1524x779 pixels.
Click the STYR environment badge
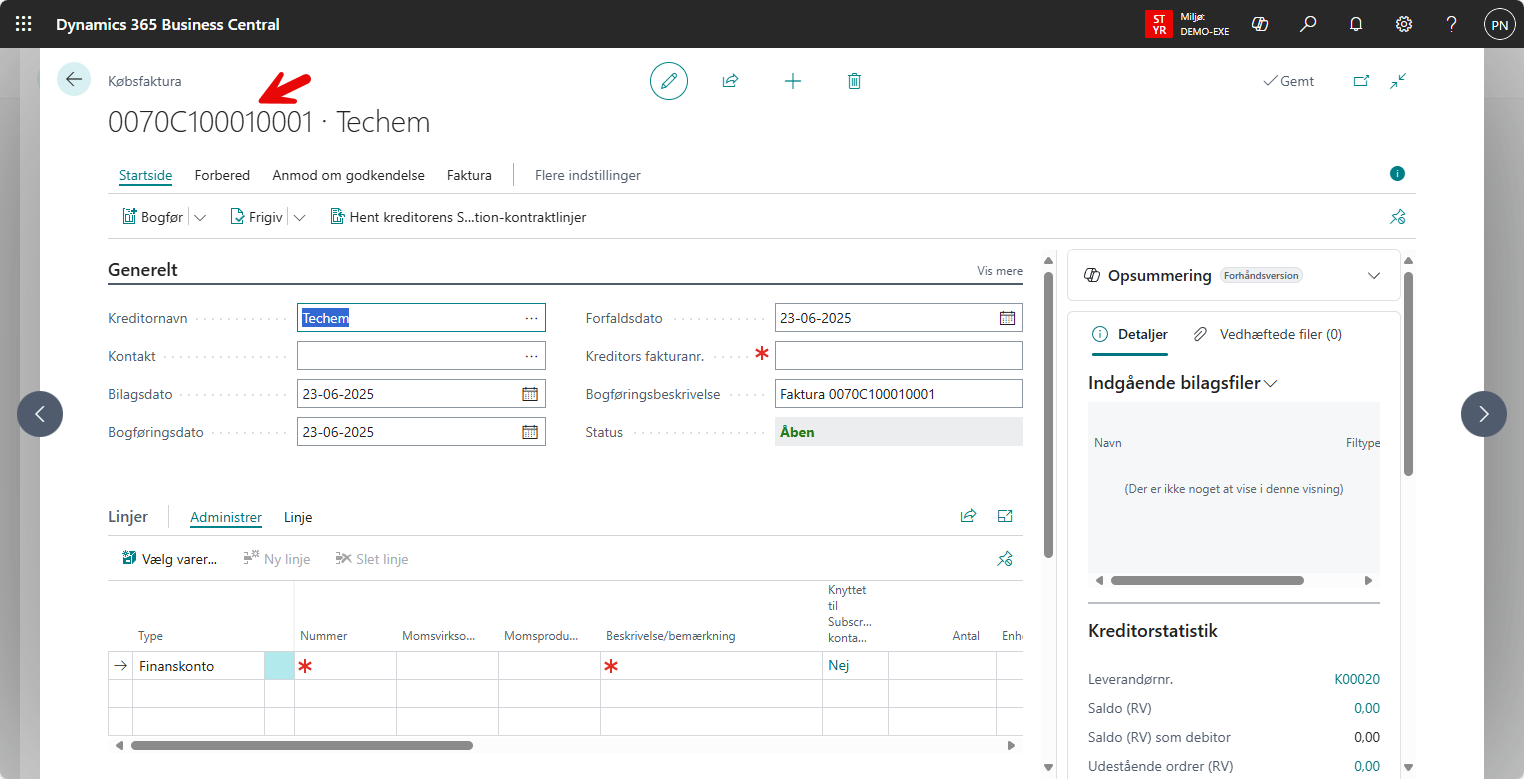click(1159, 24)
